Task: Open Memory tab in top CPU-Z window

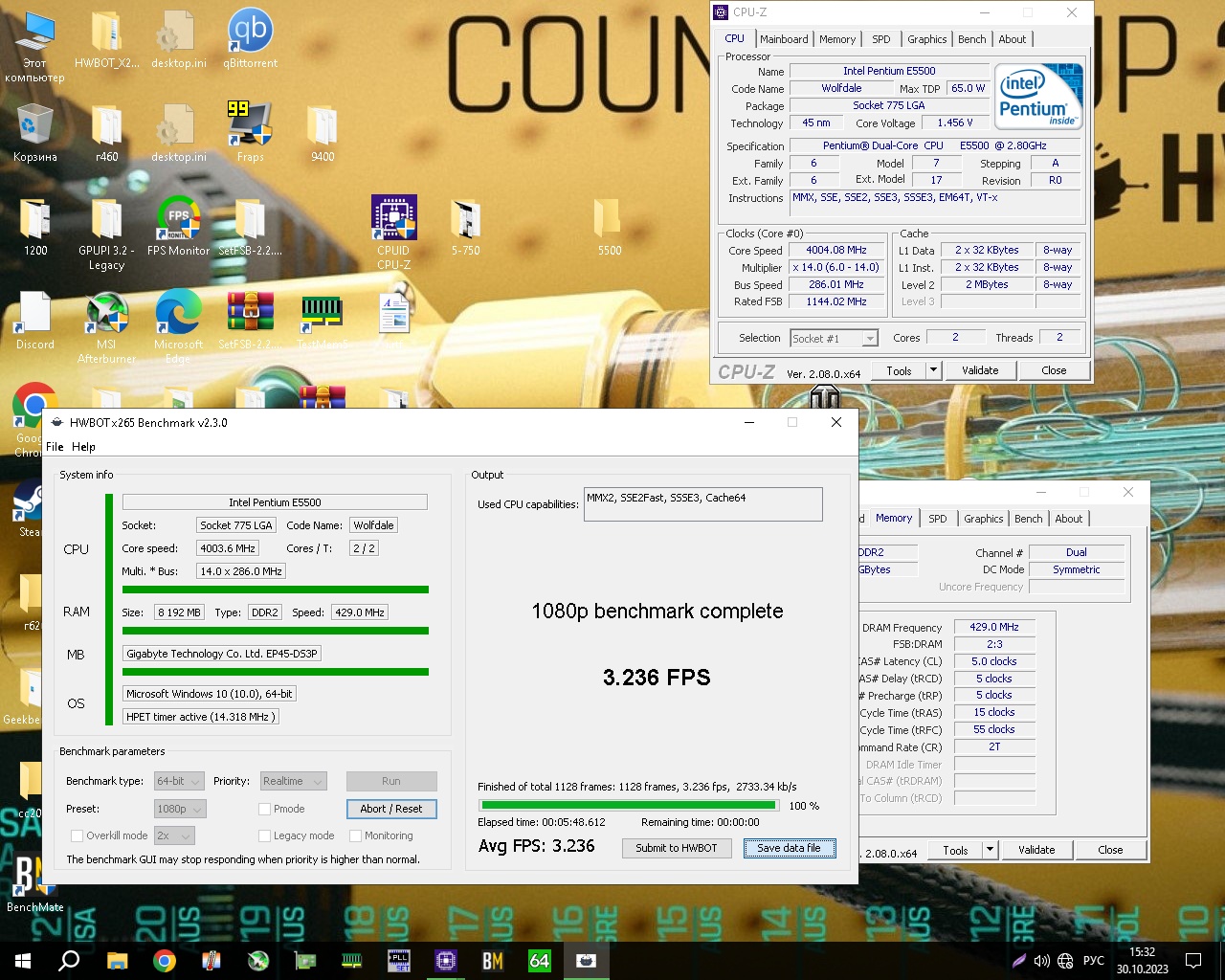Action: coord(837,39)
